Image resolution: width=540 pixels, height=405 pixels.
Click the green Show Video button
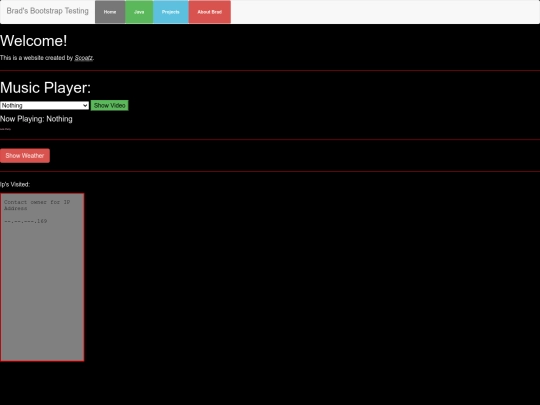click(110, 105)
